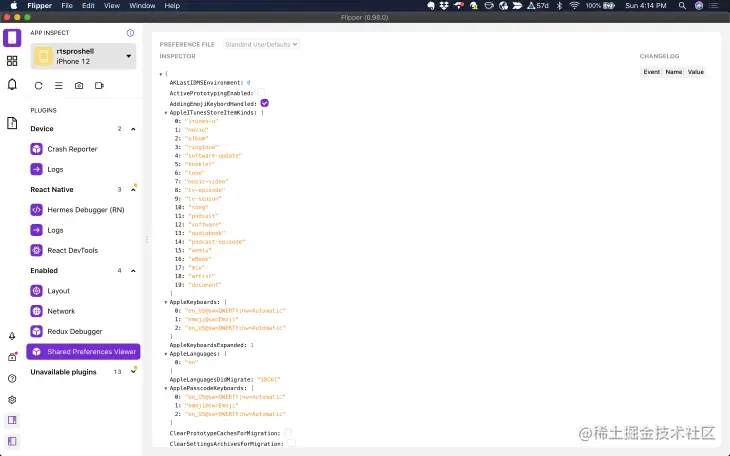Open the navigation bookmarks list icon
This screenshot has width=730, height=456.
click(x=59, y=86)
